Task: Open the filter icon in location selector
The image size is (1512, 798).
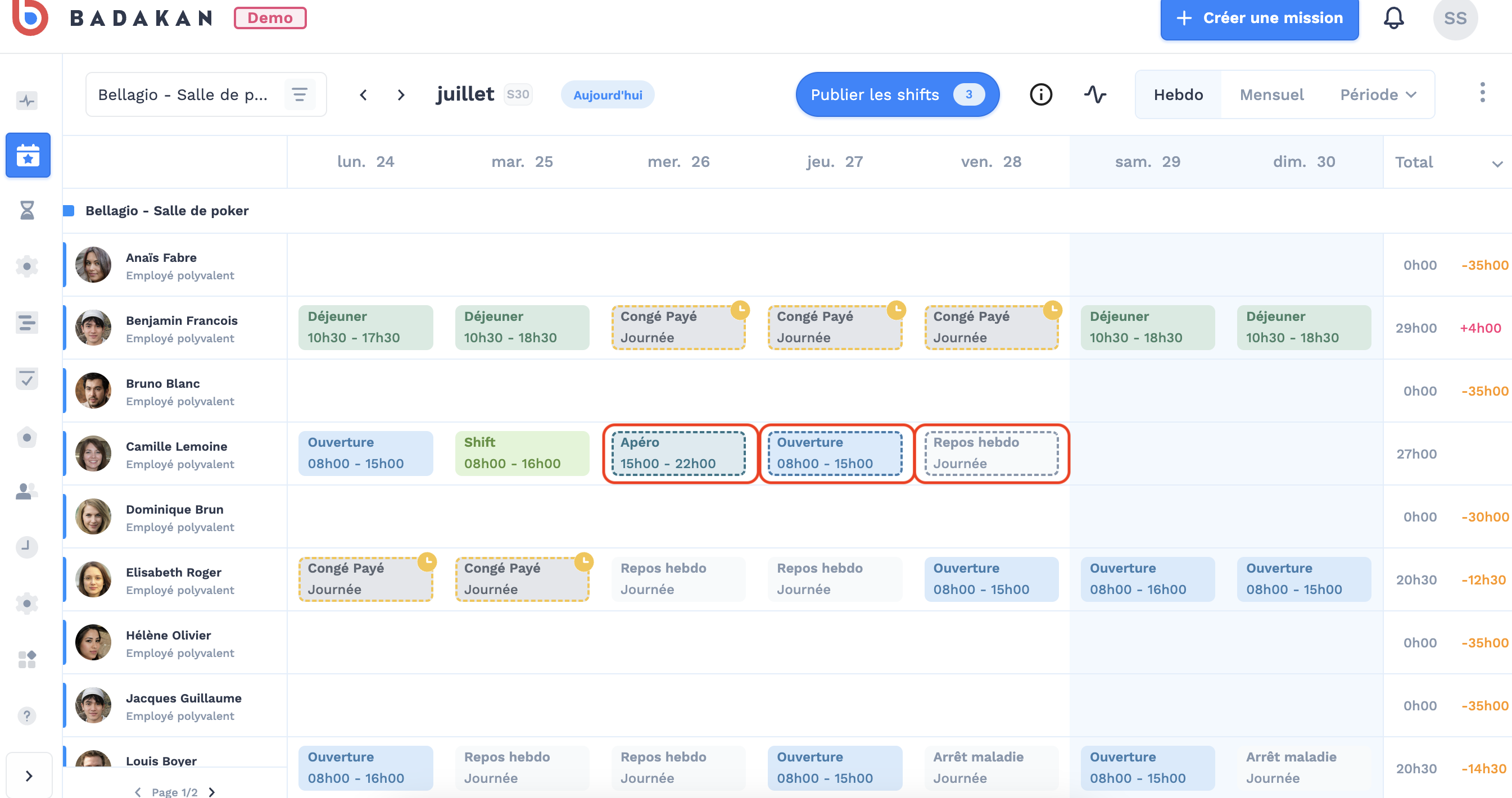Action: tap(300, 94)
